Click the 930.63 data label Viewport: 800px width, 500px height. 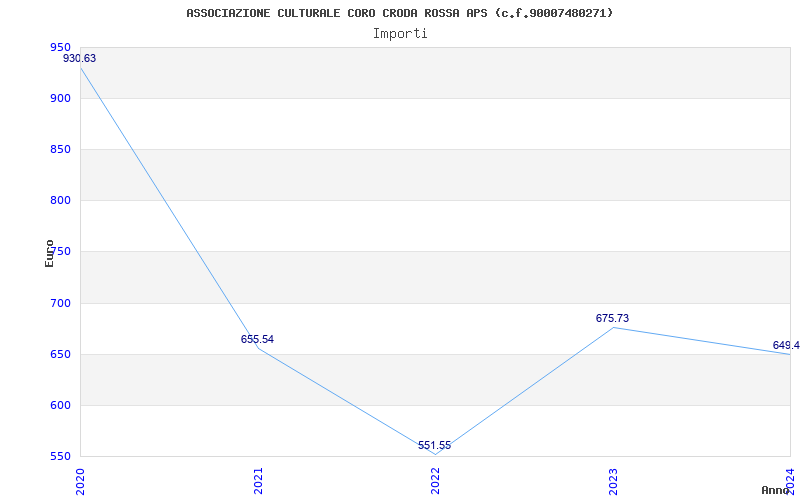tap(80, 58)
